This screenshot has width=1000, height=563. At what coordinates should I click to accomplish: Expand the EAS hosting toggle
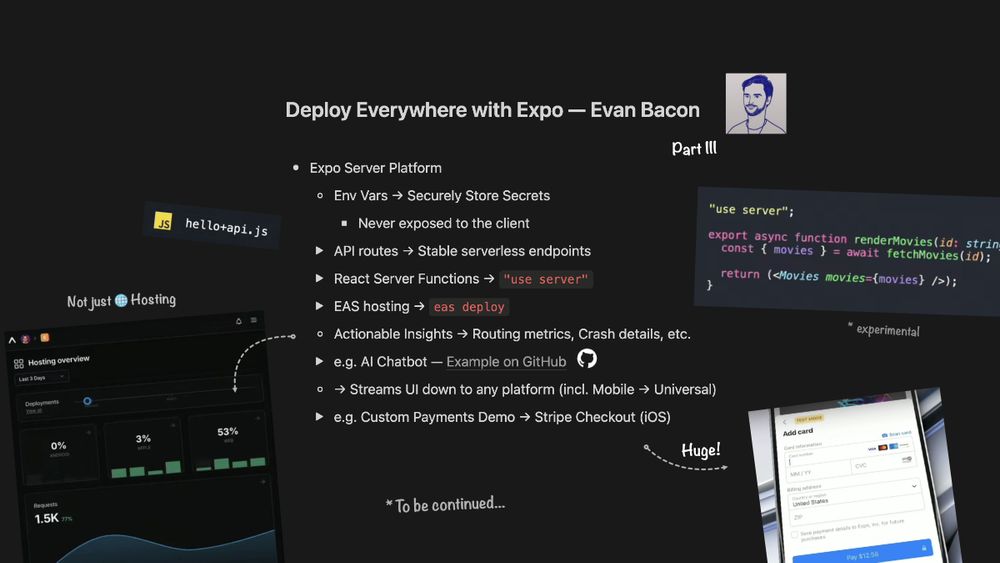pos(320,306)
